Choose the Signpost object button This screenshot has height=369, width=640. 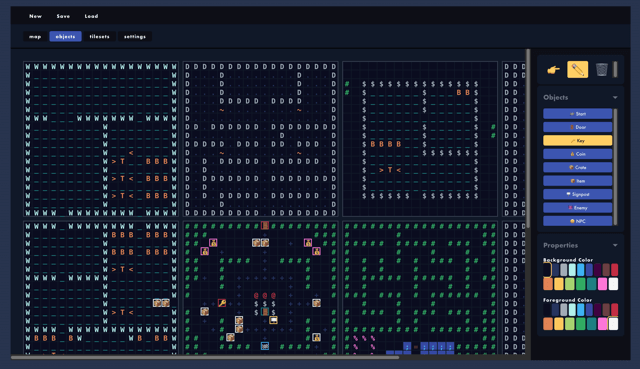578,194
